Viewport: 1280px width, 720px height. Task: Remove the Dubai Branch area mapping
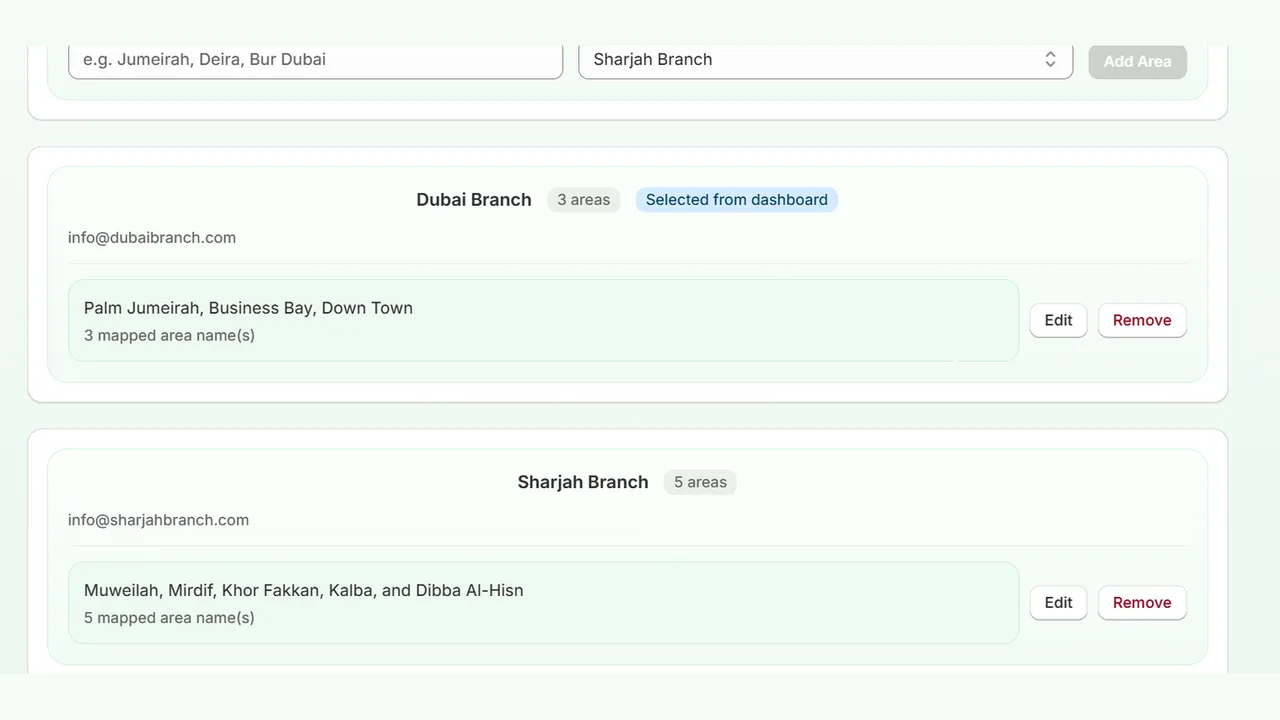[1142, 320]
